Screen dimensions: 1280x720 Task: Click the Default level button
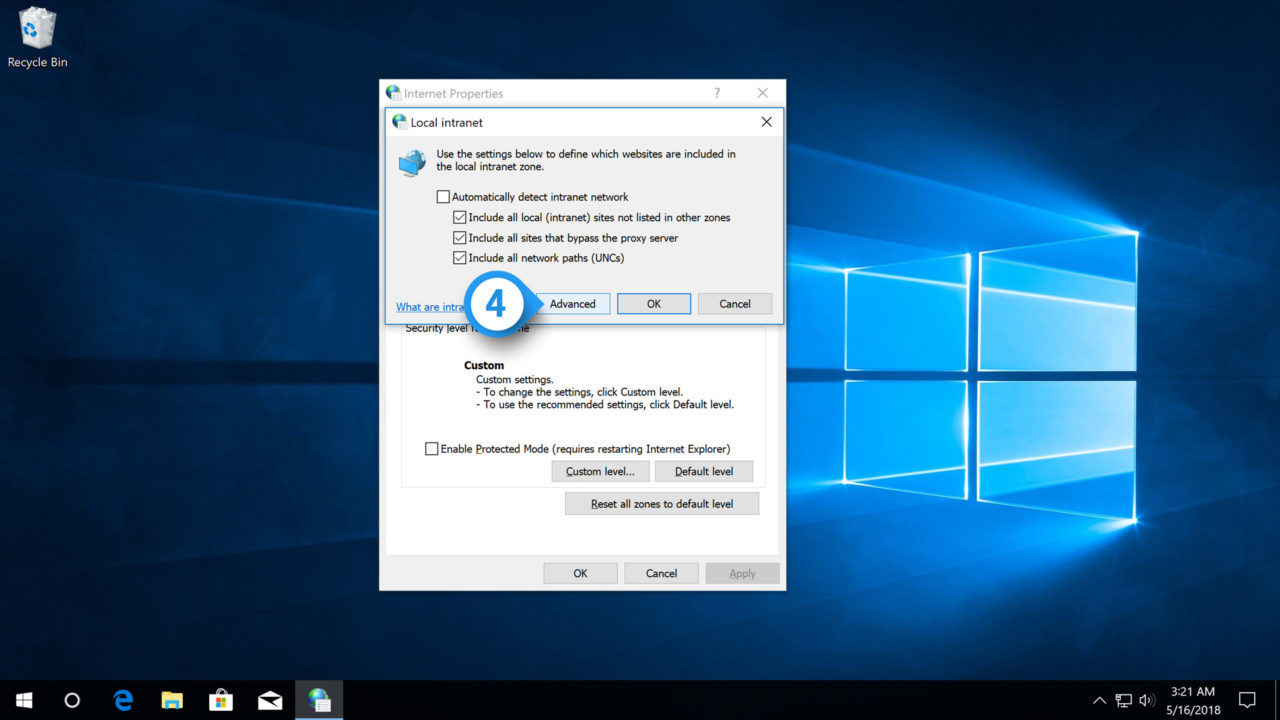pyautogui.click(x=703, y=470)
